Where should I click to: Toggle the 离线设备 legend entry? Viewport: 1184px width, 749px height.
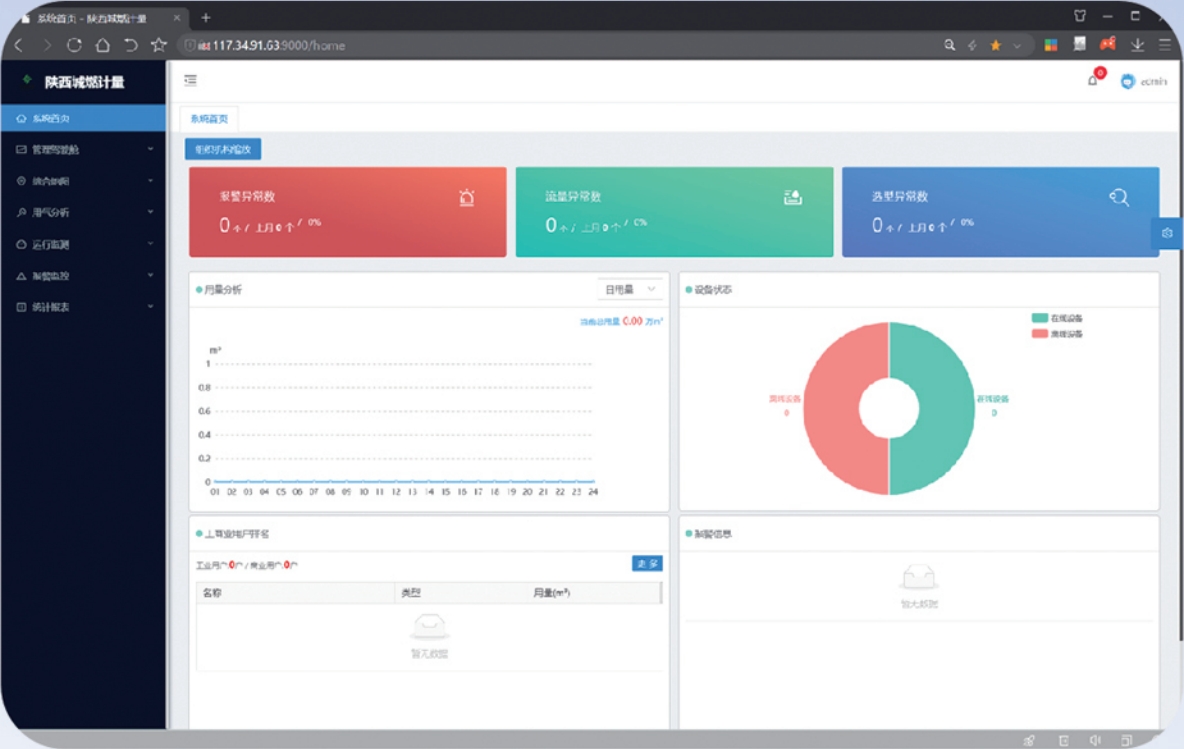pos(1057,334)
